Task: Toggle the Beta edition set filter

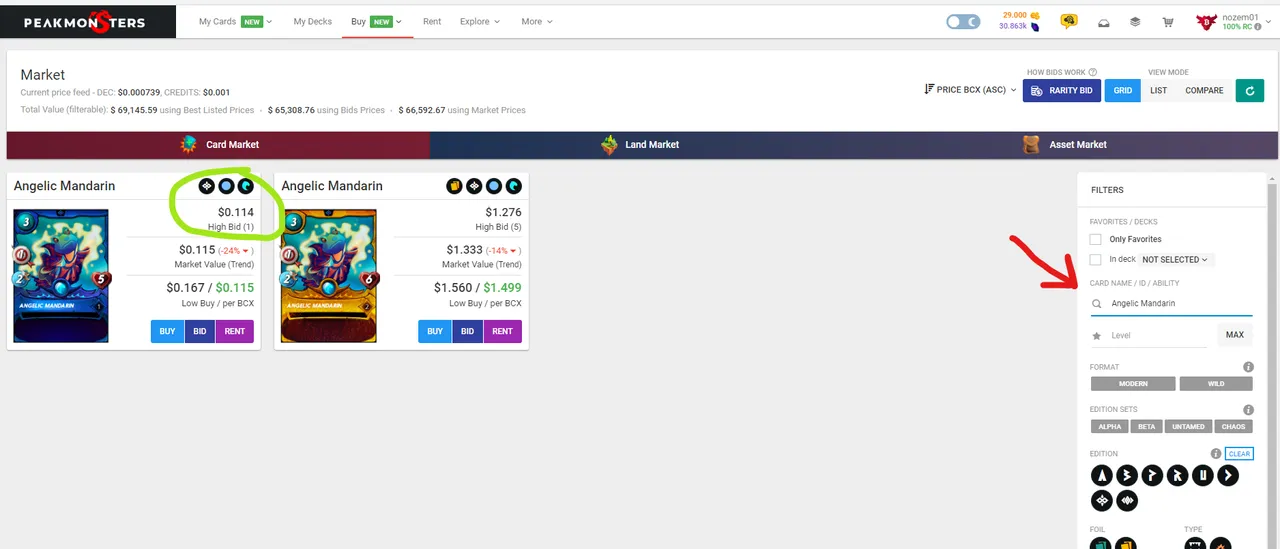Action: coord(1146,426)
